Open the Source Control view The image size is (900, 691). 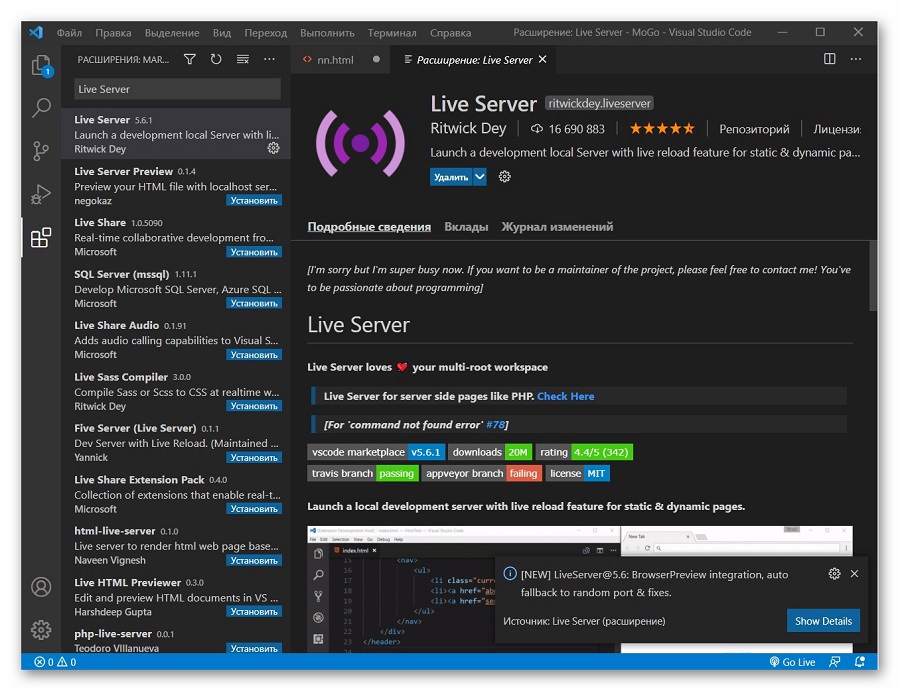pyautogui.click(x=41, y=151)
